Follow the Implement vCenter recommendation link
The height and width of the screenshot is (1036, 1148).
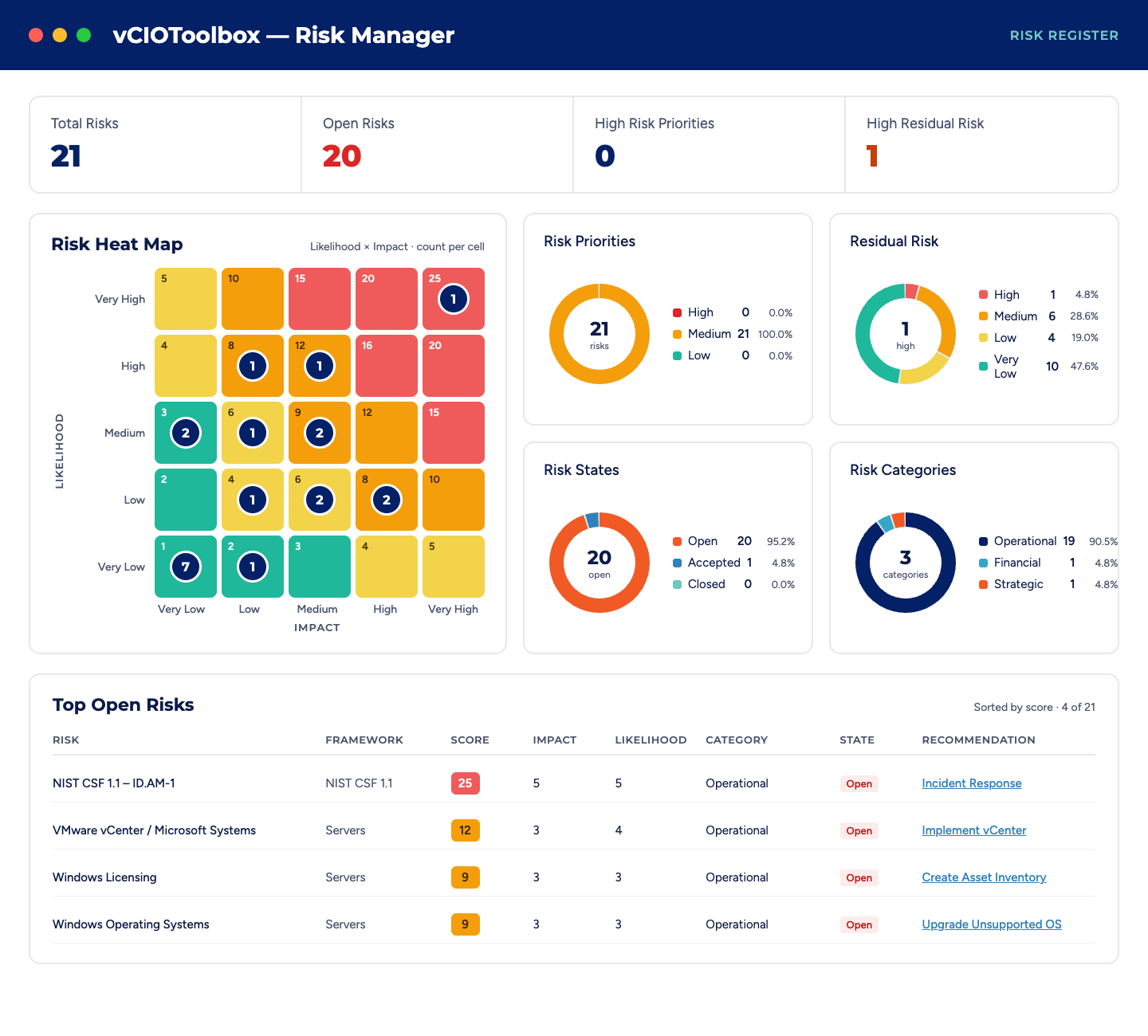point(974,830)
